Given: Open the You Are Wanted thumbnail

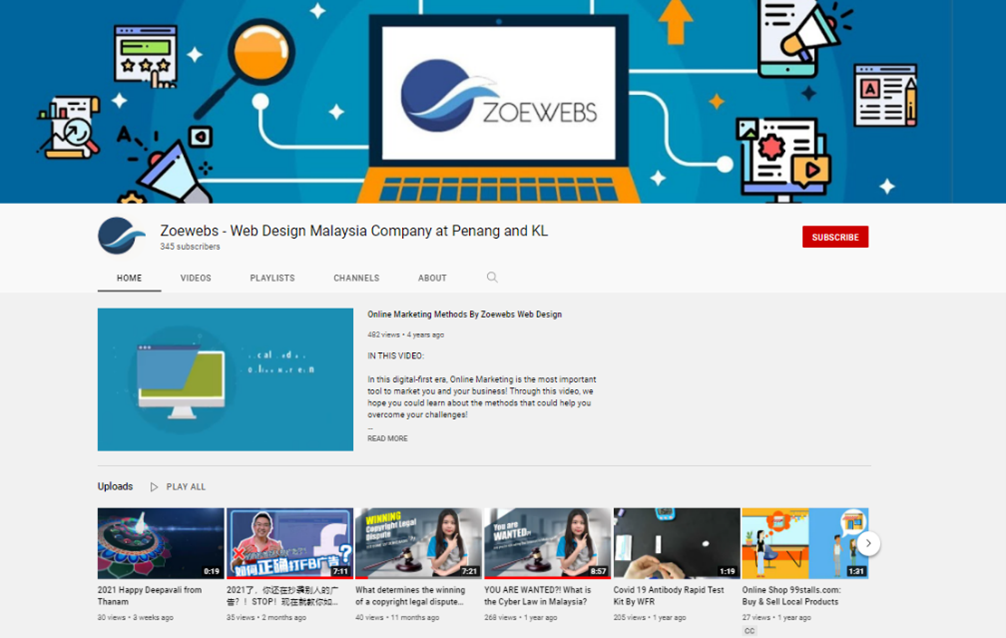Looking at the screenshot, I should pos(547,543).
